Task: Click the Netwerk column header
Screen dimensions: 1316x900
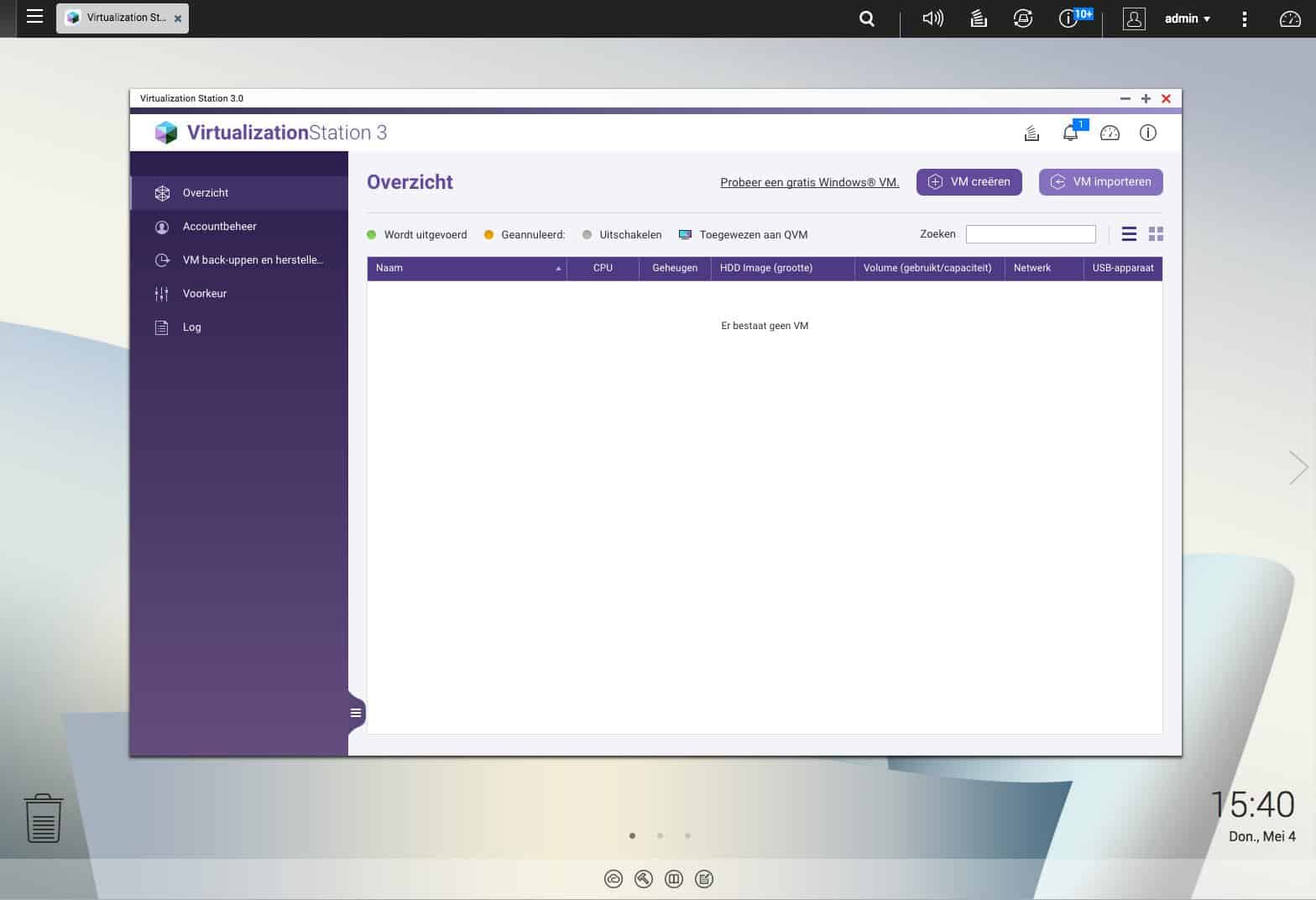Action: coord(1044,269)
